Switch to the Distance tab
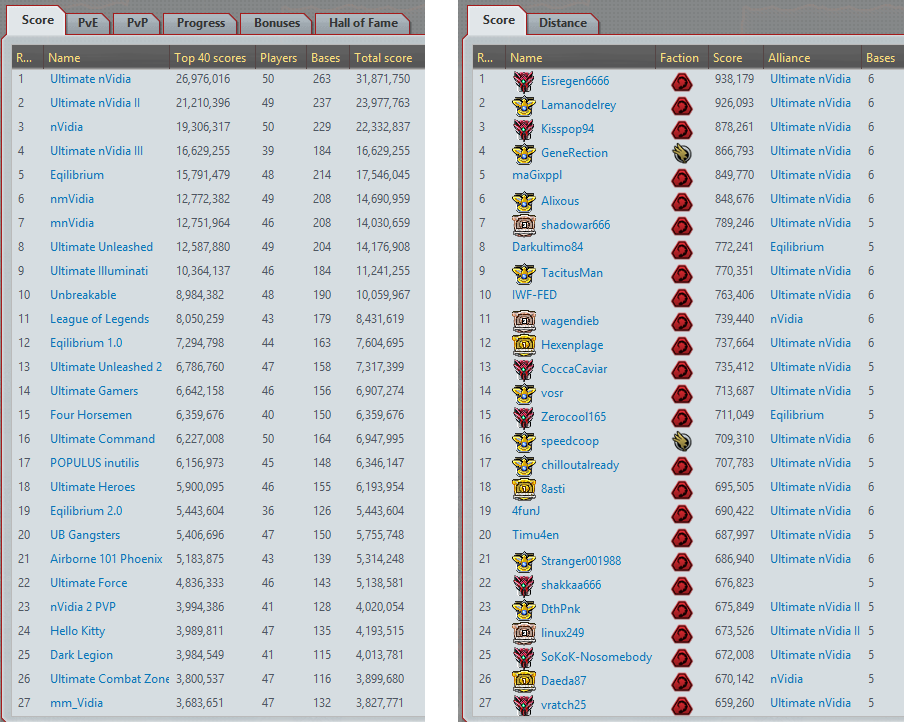Viewport: 904px width, 722px height. click(x=563, y=23)
